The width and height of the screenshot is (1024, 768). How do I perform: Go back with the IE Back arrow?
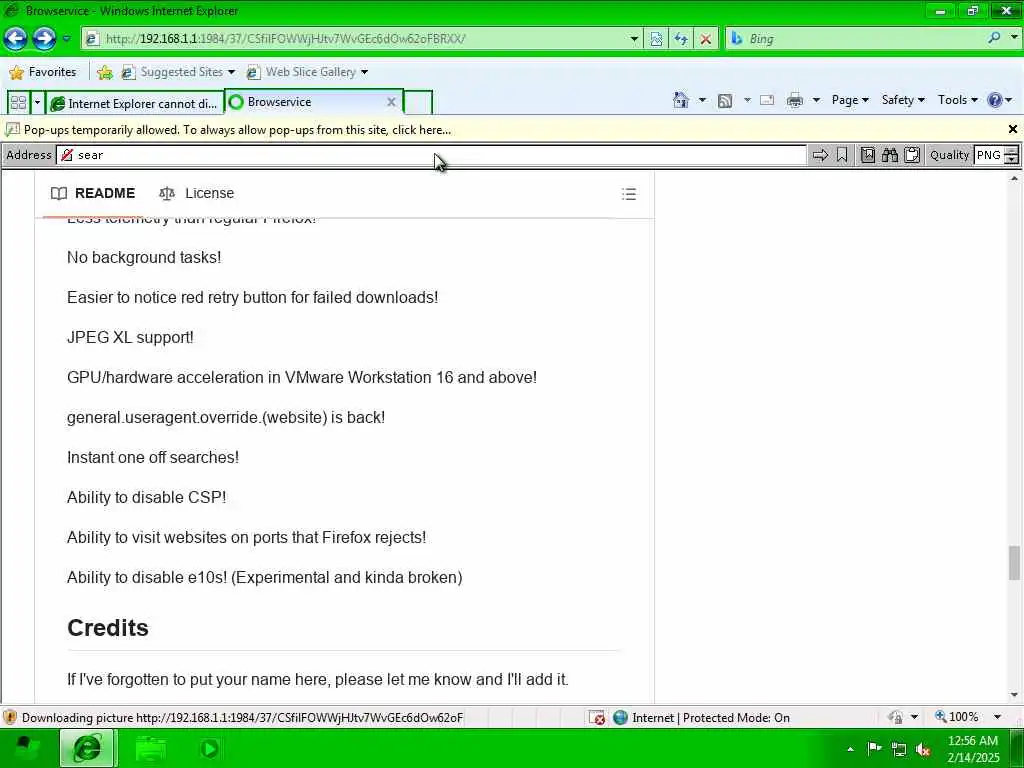point(16,39)
